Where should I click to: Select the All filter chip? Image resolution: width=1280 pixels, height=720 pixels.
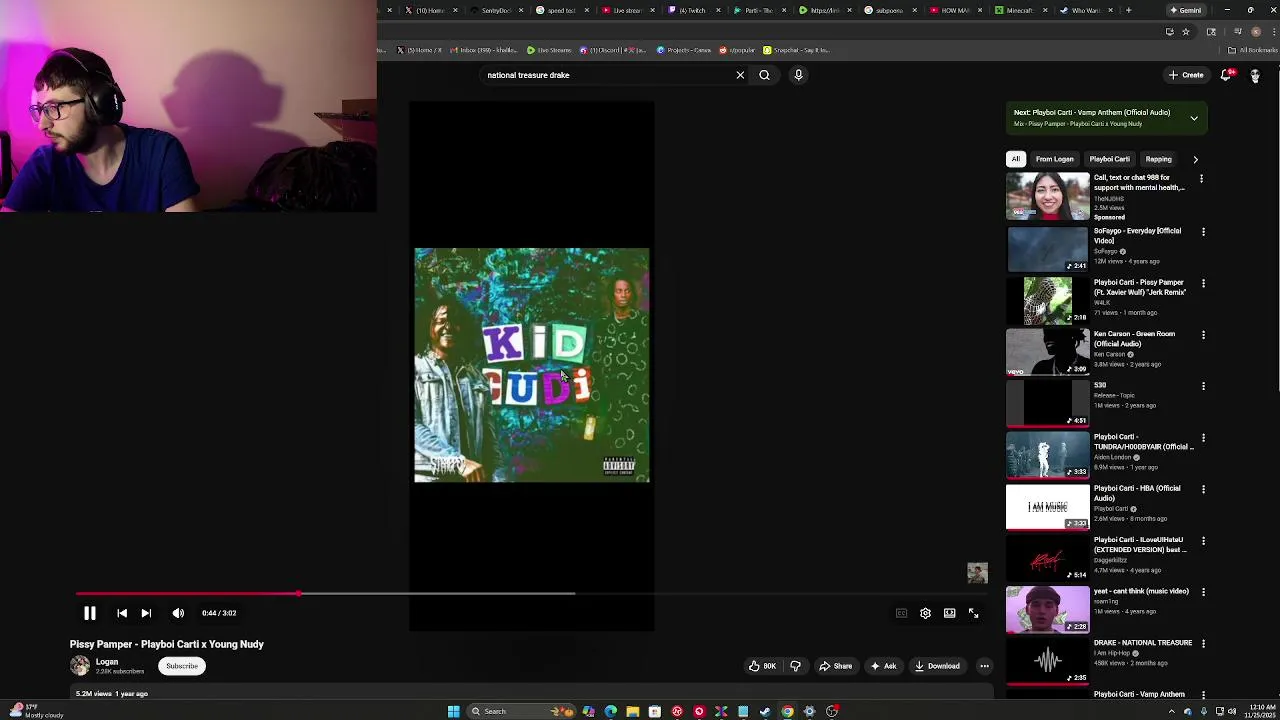point(1015,159)
